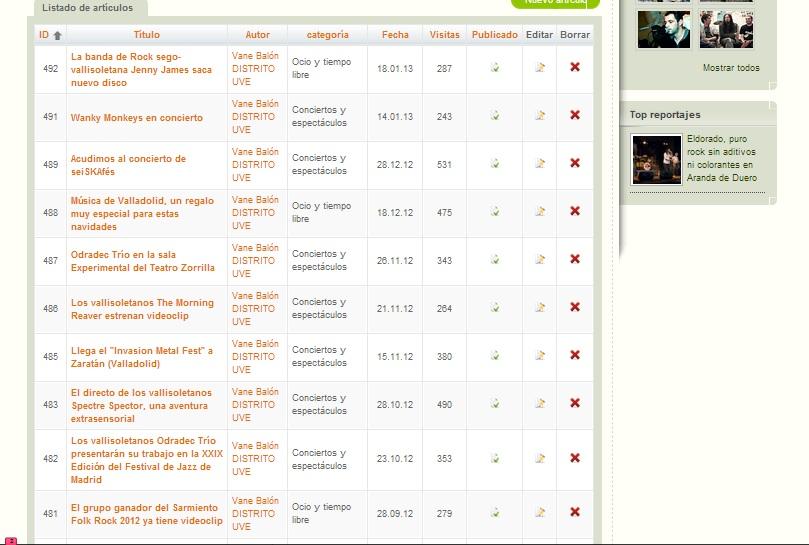Delete article 487 with the red X

[575, 259]
